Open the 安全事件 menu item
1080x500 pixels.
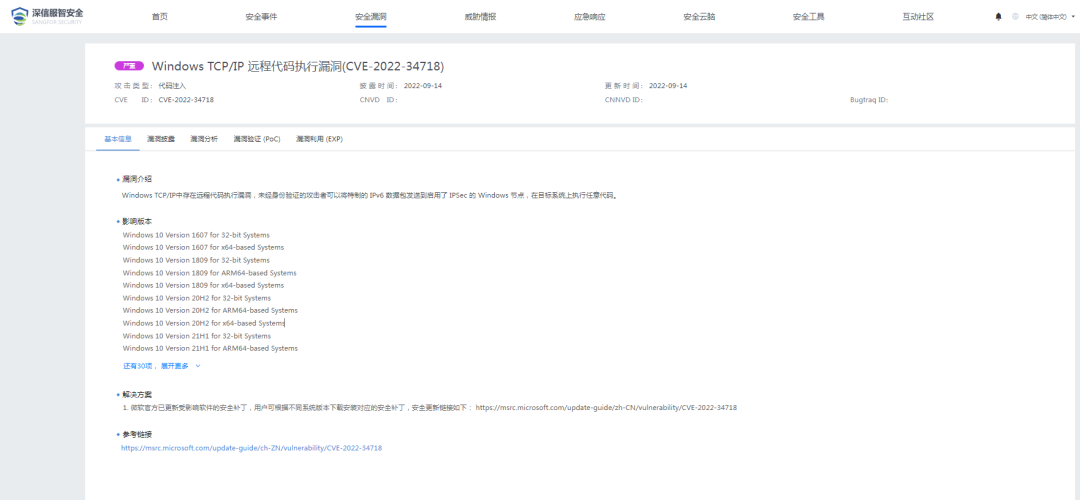click(x=261, y=17)
